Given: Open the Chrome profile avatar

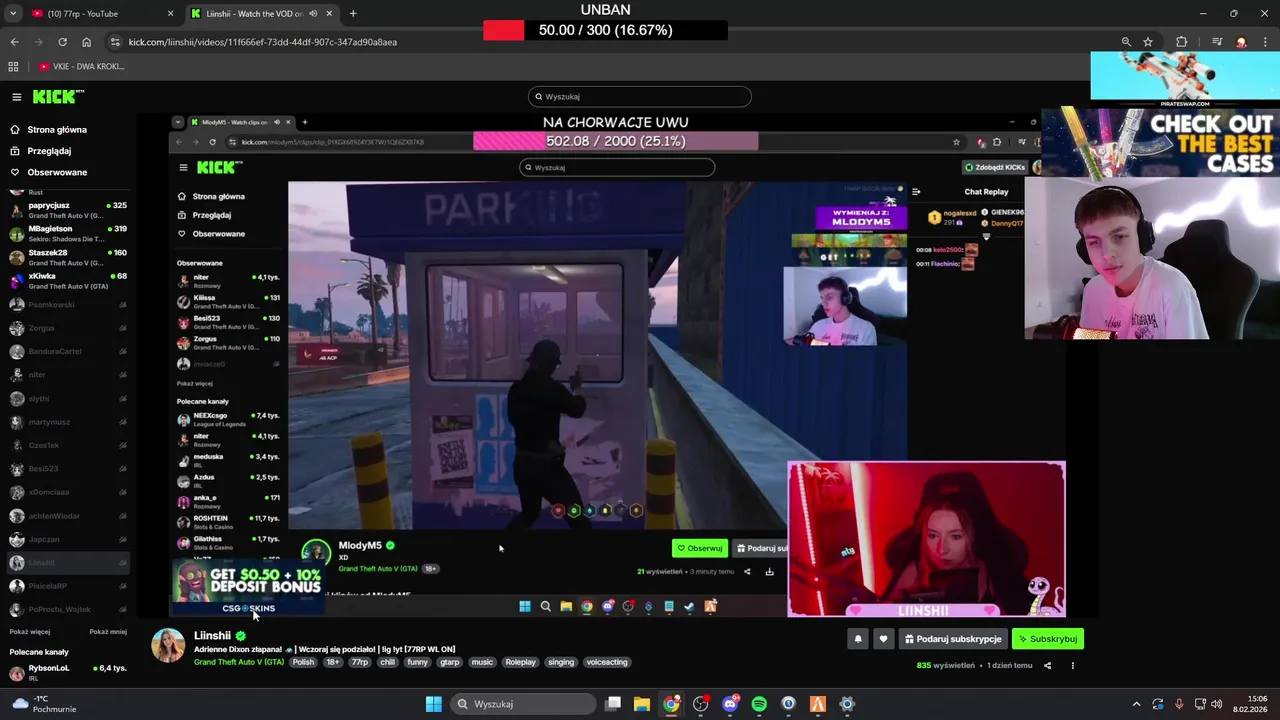Looking at the screenshot, I should 1241,42.
